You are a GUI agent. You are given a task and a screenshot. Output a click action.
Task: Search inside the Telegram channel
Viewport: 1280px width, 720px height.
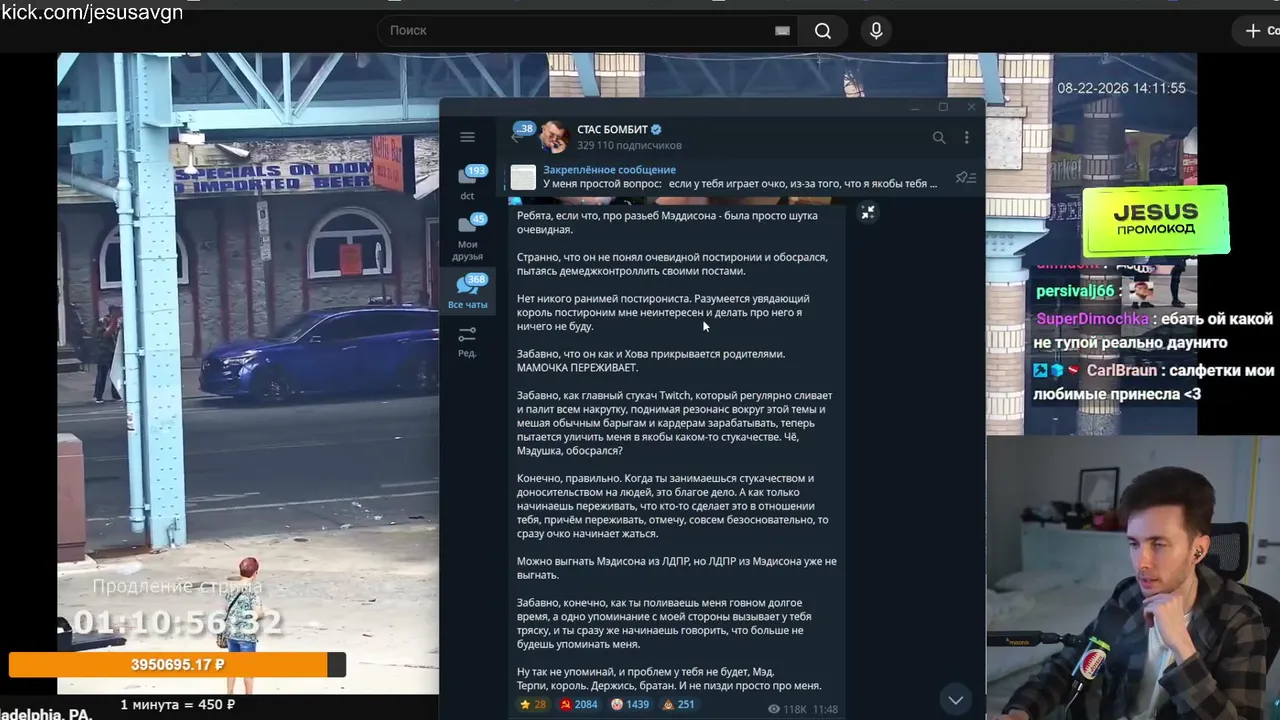point(939,137)
